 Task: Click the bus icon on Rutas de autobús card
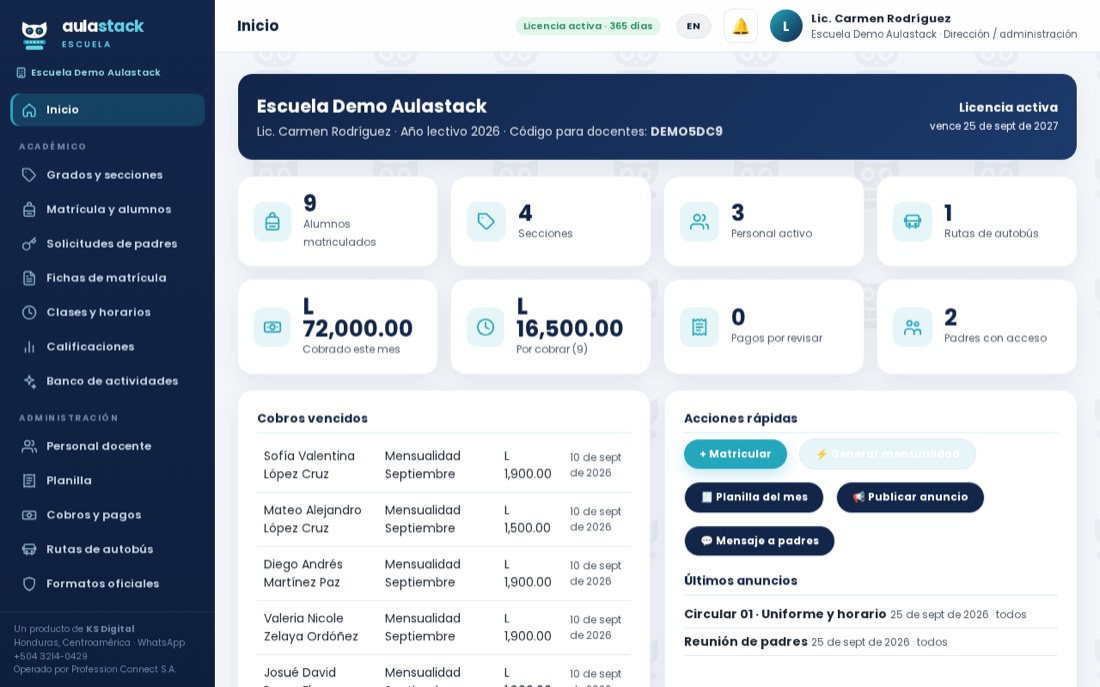click(912, 222)
